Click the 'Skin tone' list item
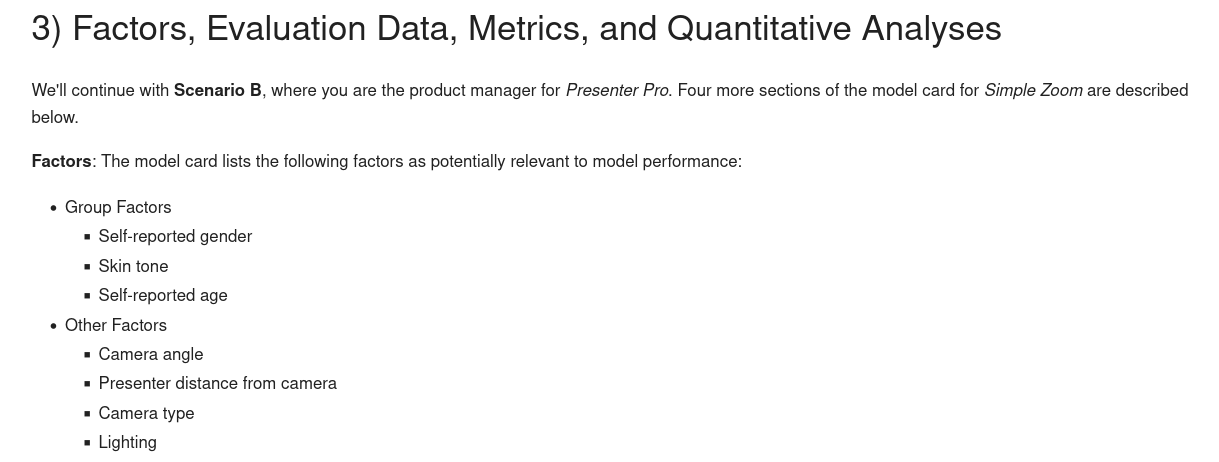1219x462 pixels. click(133, 266)
